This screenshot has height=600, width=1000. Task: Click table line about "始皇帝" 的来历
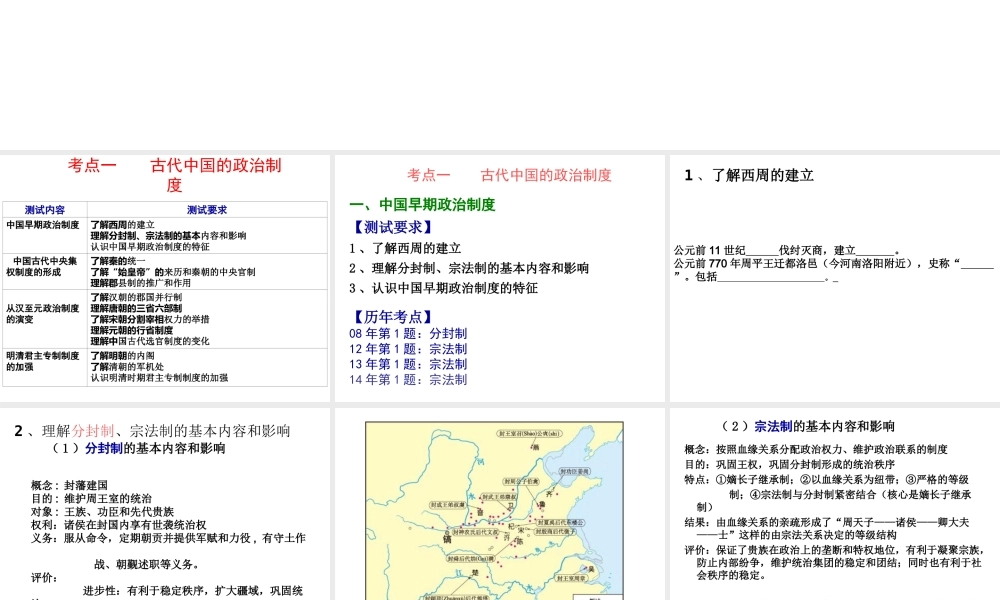coord(173,272)
